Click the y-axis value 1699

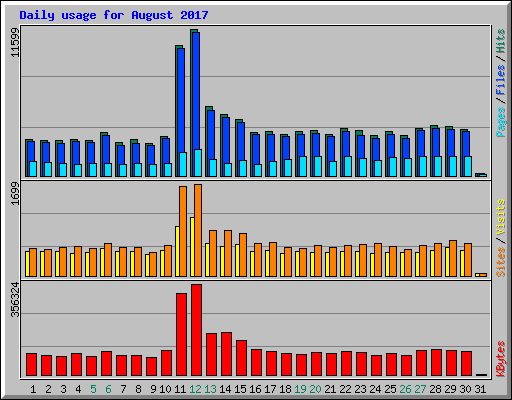(x=15, y=194)
